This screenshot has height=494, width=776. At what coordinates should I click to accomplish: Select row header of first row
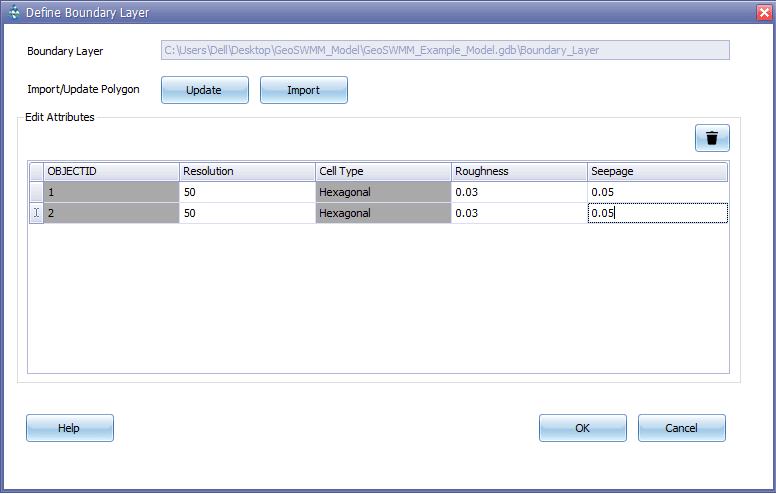click(x=36, y=192)
